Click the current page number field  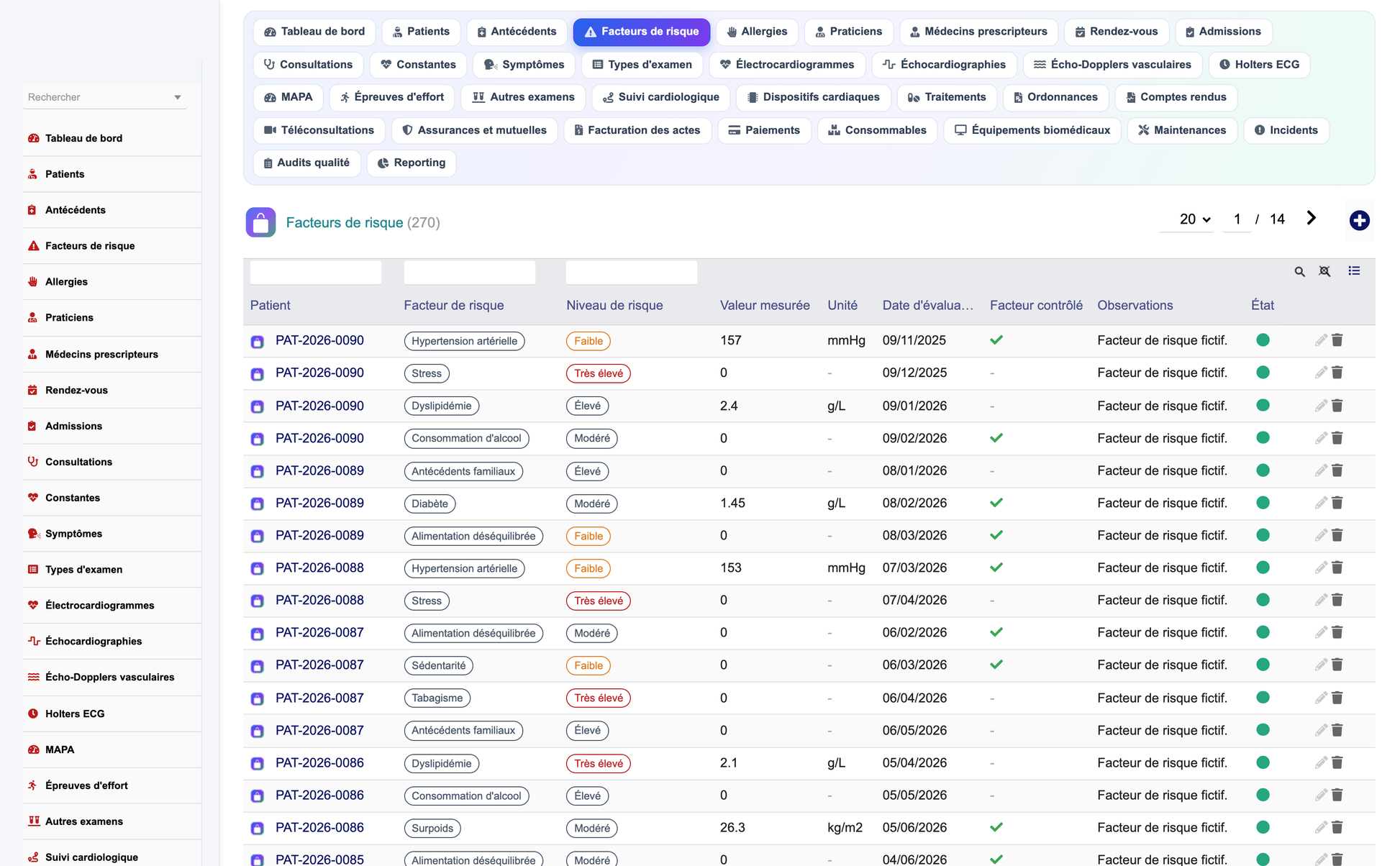click(x=1237, y=219)
